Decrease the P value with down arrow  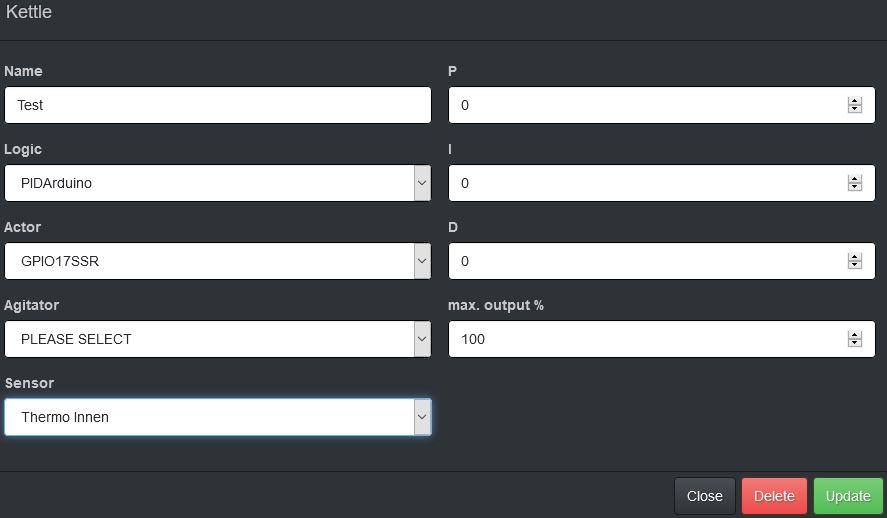pyautogui.click(x=854, y=109)
